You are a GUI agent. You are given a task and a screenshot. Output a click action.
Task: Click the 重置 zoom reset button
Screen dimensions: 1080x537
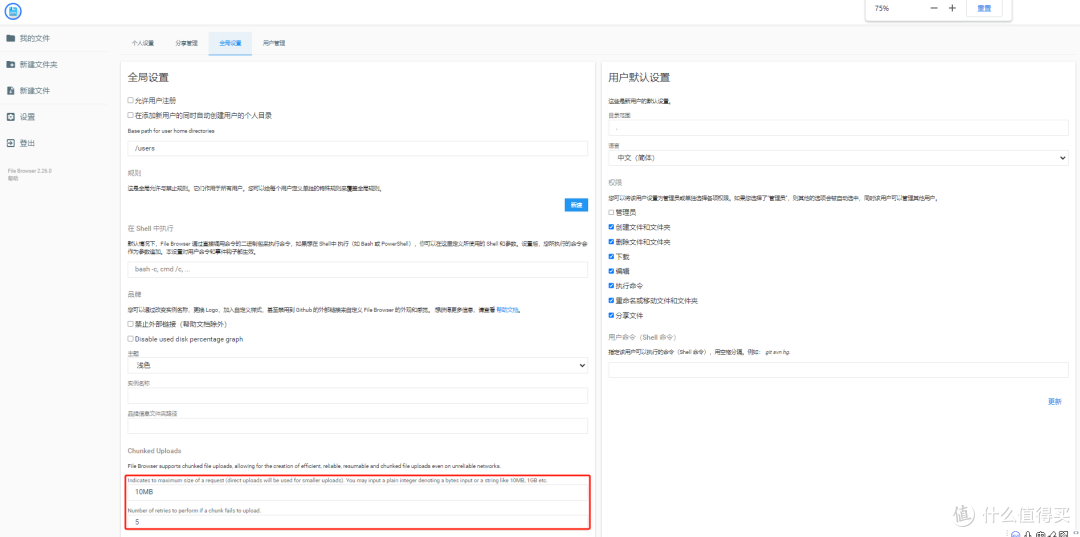[x=984, y=8]
